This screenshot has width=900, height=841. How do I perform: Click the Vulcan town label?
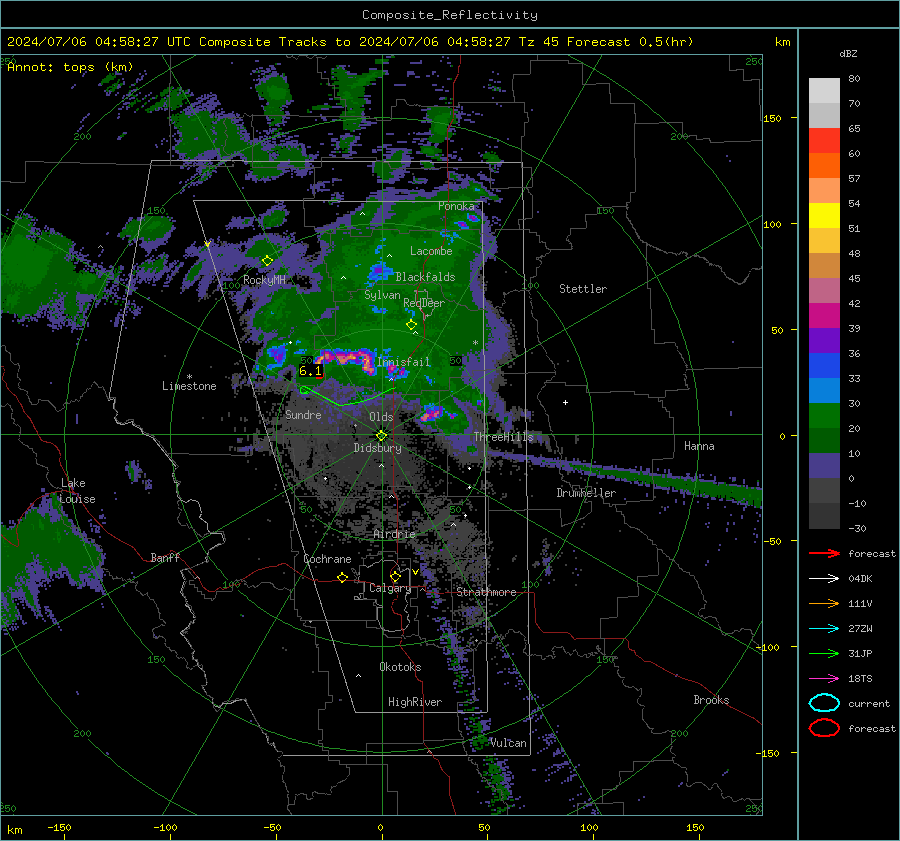tap(508, 743)
